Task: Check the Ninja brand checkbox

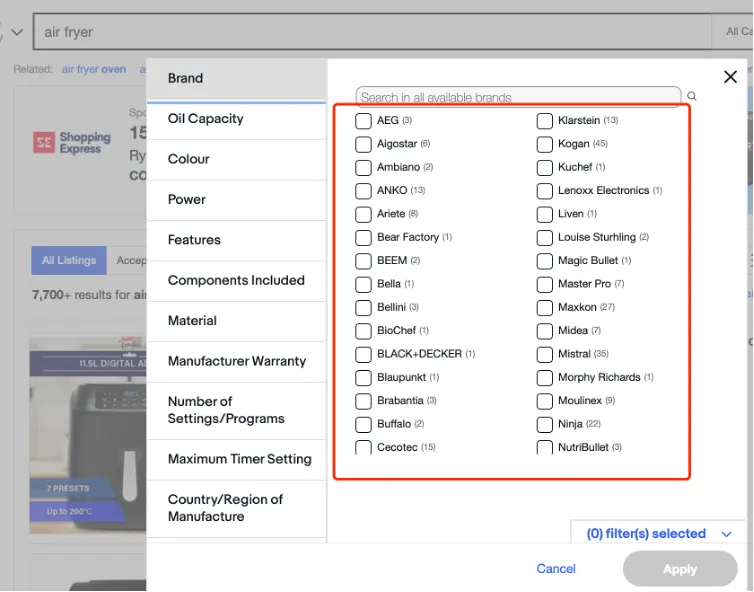Action: pos(544,424)
